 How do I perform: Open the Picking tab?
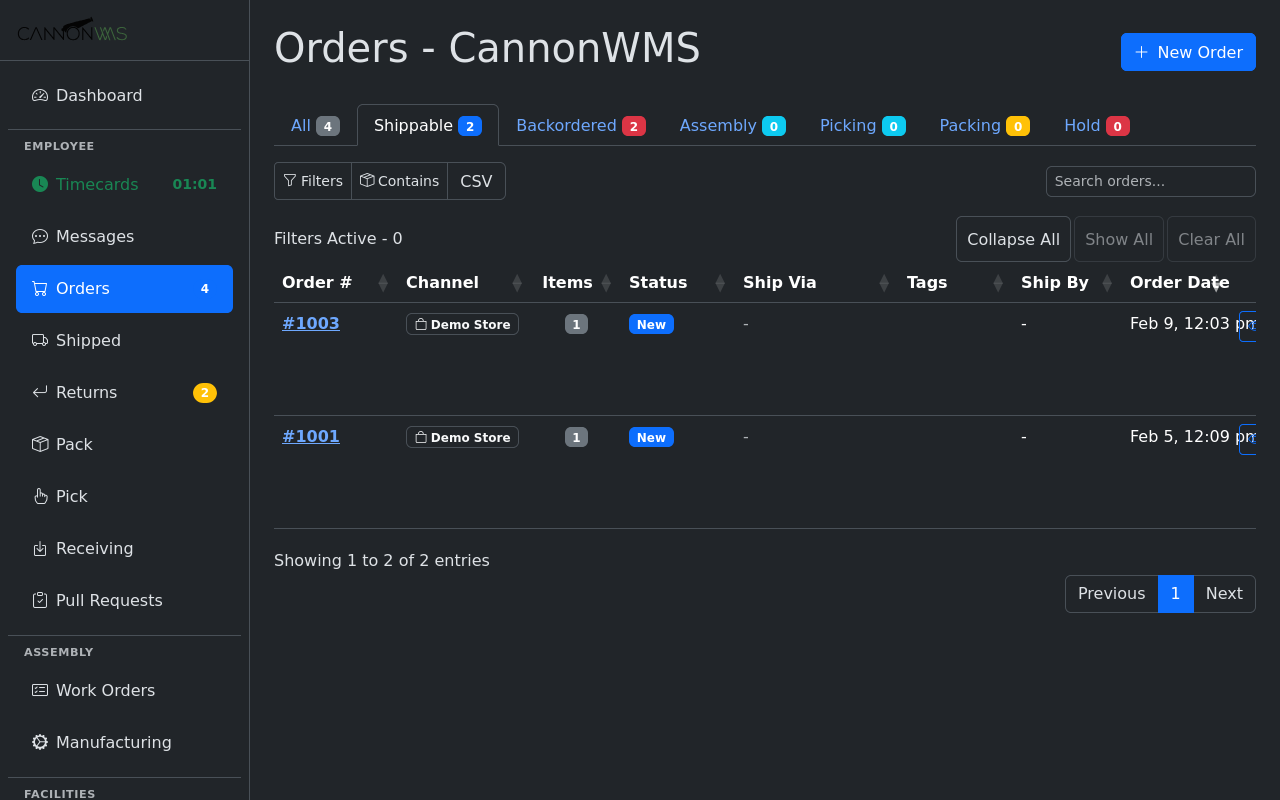[862, 125]
